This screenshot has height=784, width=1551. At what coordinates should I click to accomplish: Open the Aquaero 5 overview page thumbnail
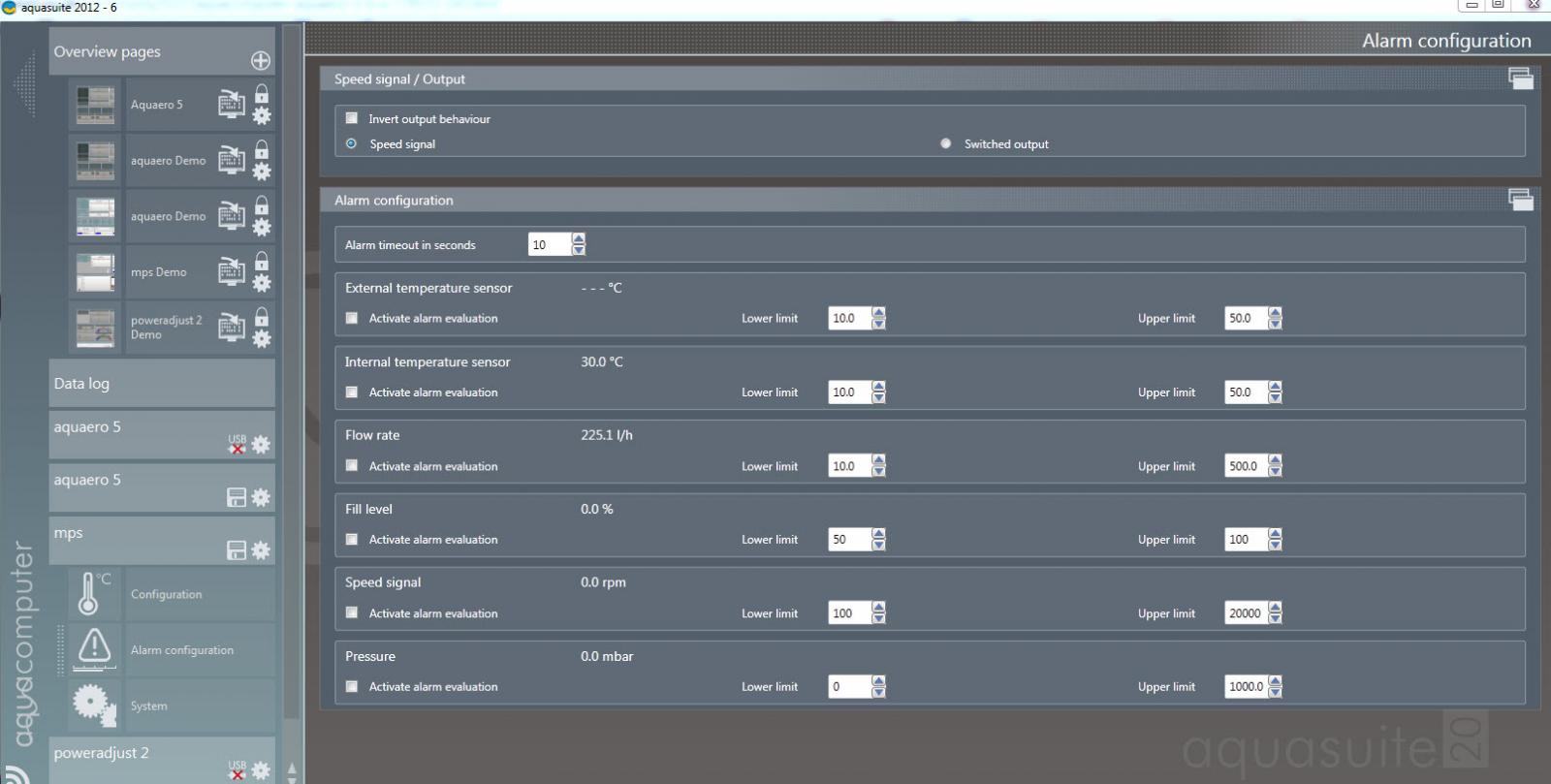pyautogui.click(x=95, y=105)
